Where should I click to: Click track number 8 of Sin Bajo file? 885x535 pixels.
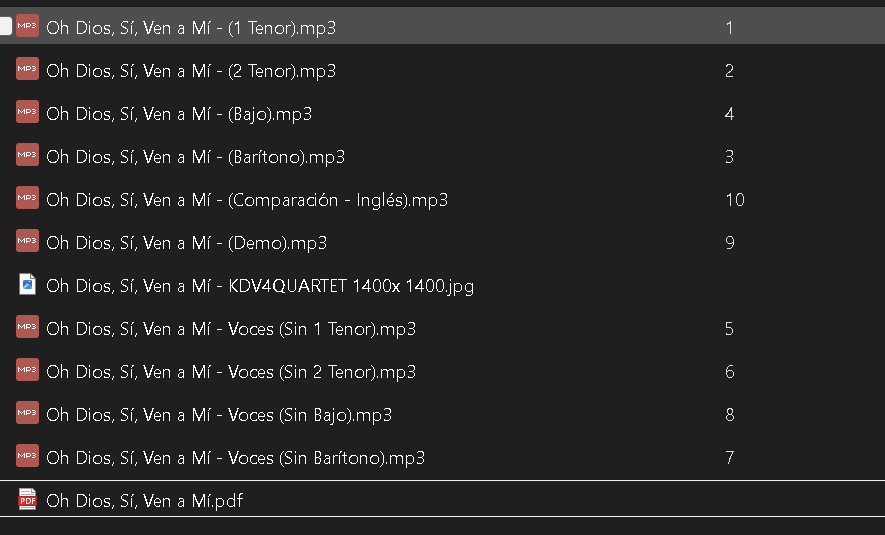click(730, 415)
